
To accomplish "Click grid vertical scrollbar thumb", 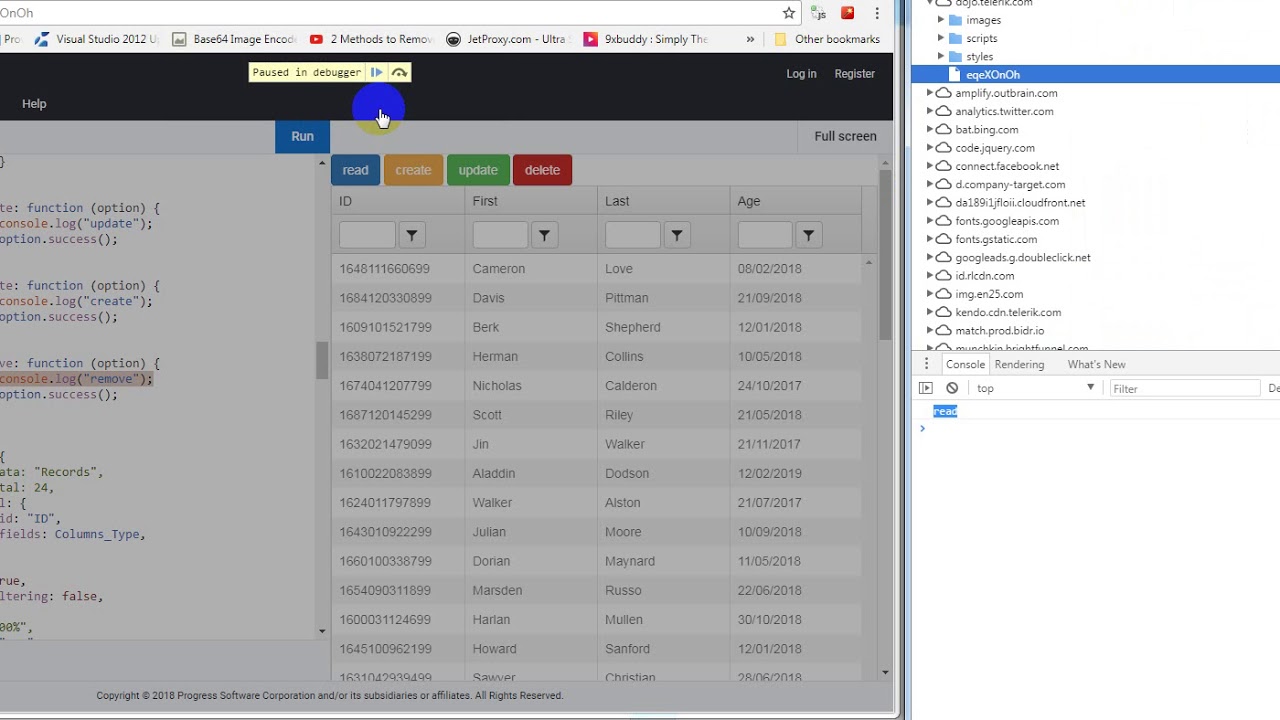I will click(x=885, y=255).
